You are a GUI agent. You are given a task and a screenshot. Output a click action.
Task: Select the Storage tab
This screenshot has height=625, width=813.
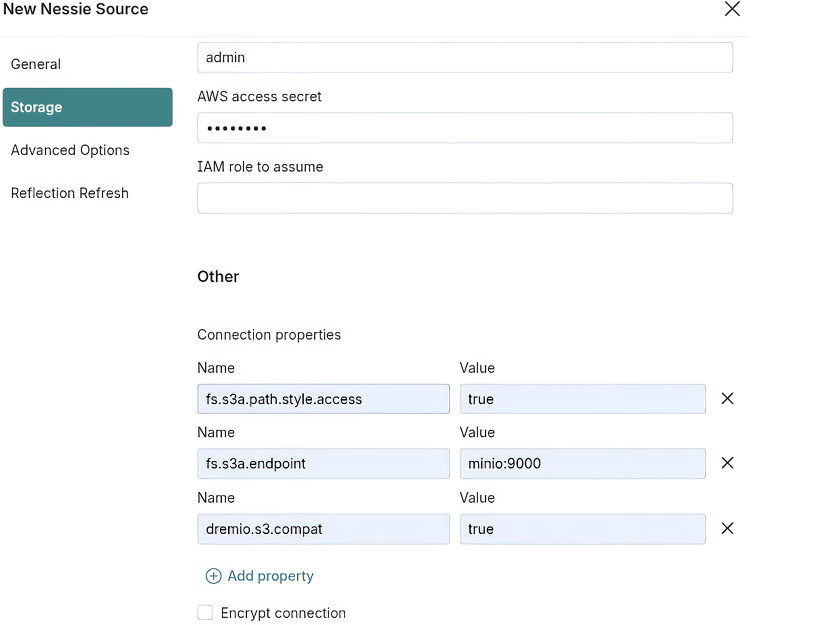coord(88,107)
